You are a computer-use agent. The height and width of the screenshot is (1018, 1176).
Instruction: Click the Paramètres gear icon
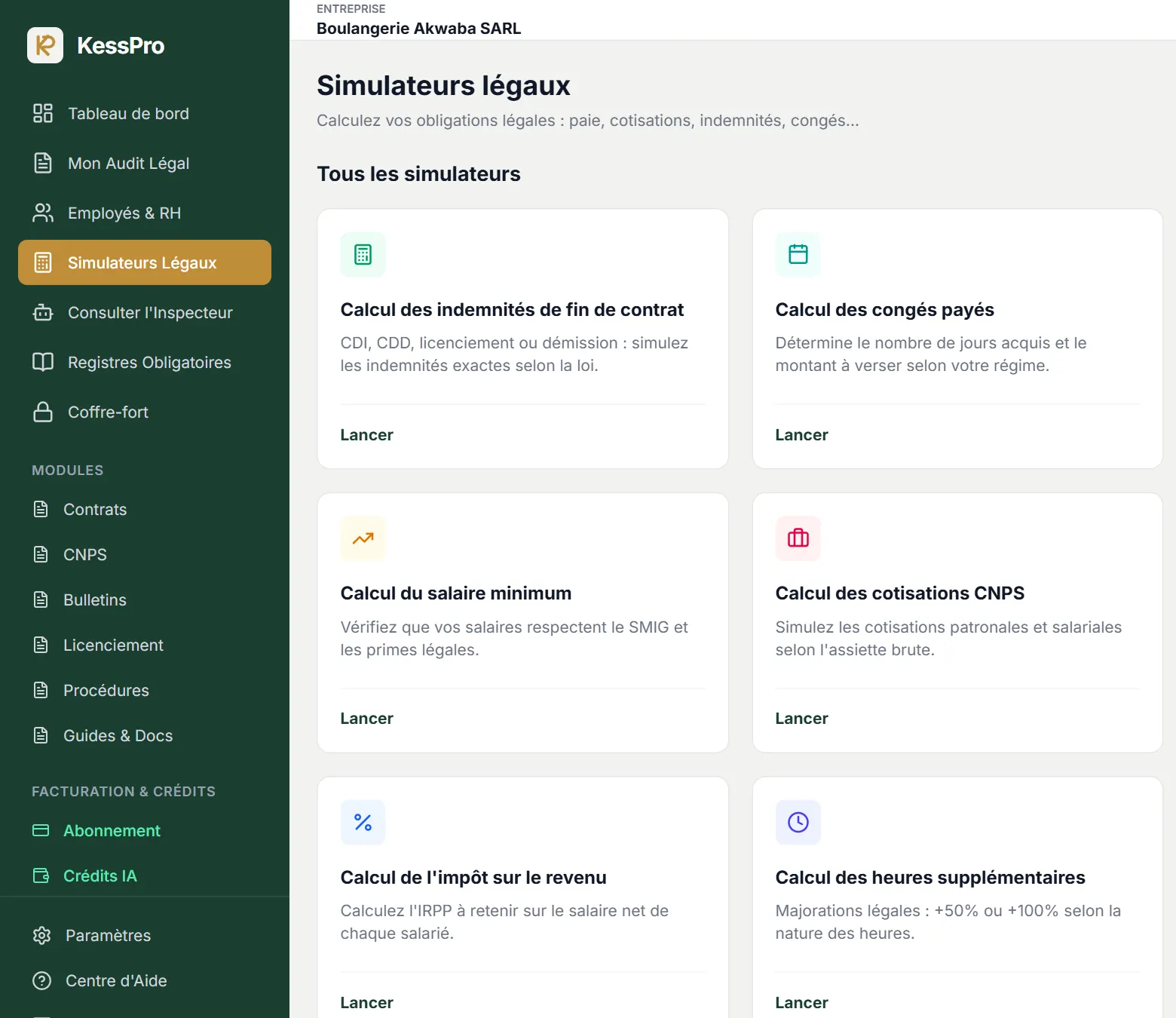tap(42, 935)
